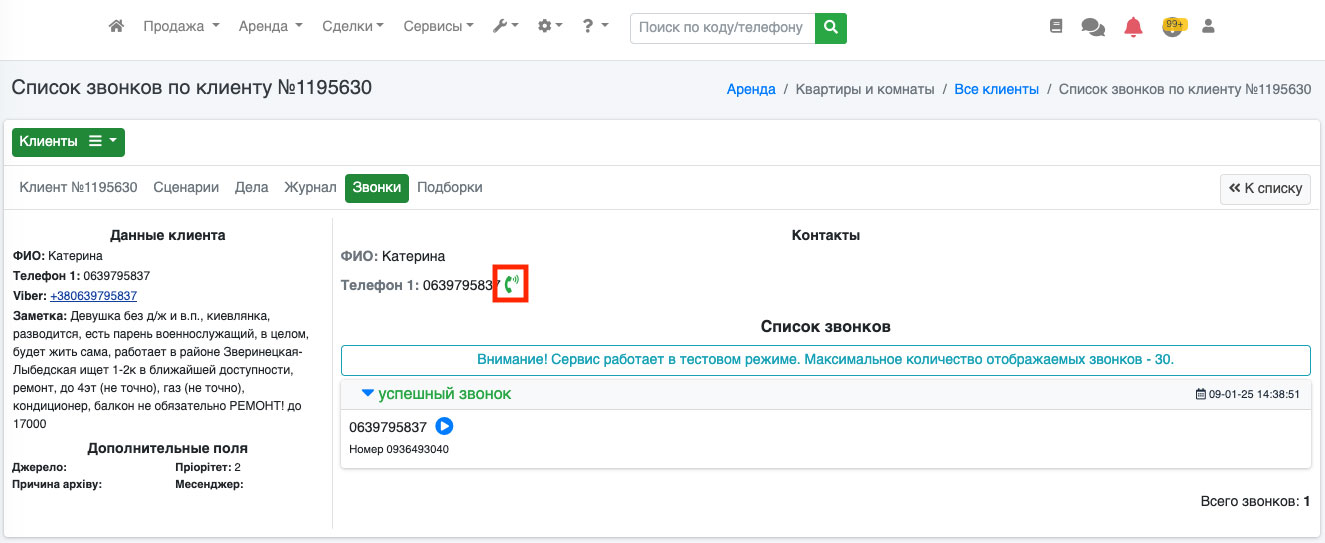Open the Viber phone number link
1325x543 pixels.
pos(93,296)
